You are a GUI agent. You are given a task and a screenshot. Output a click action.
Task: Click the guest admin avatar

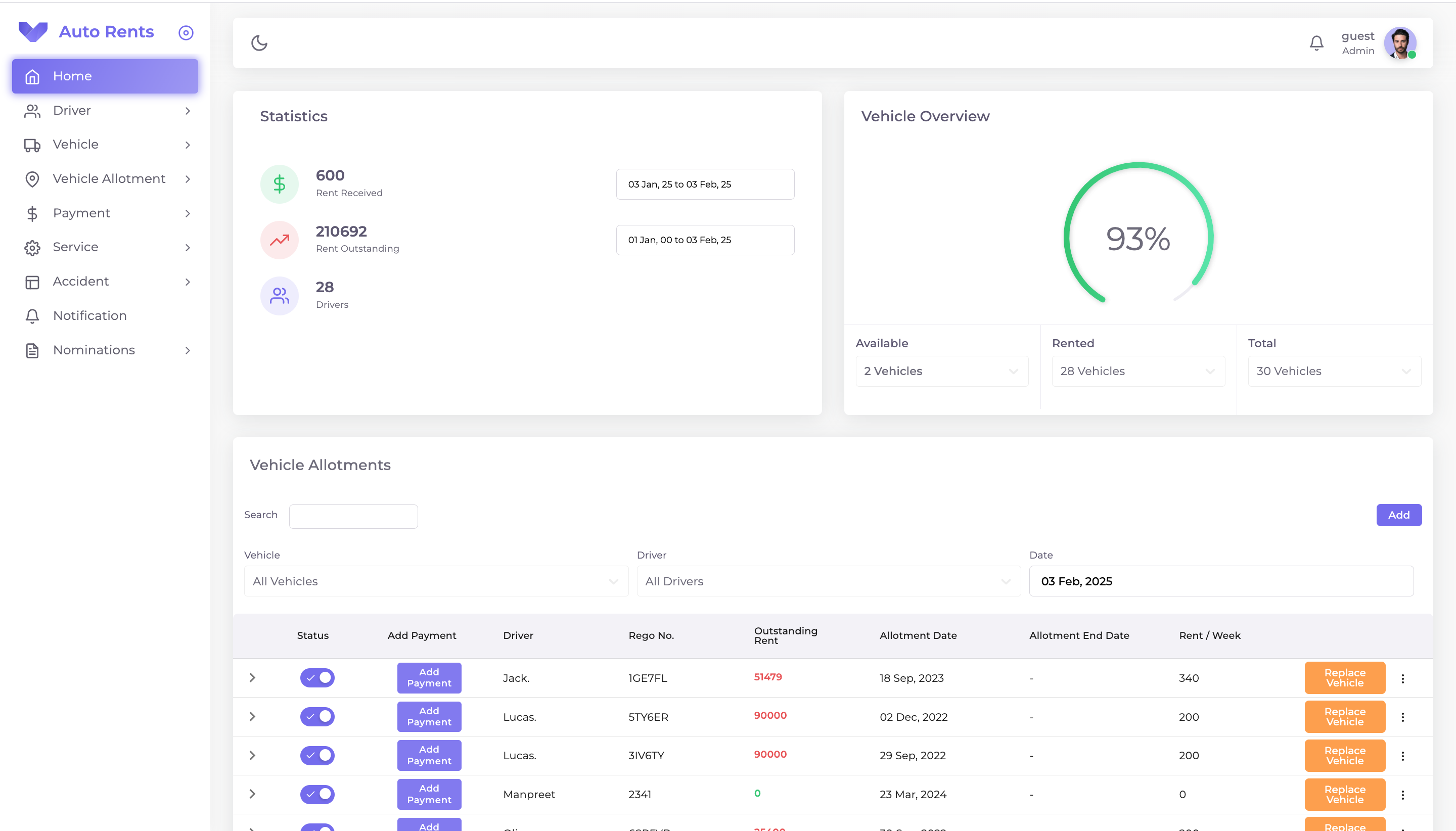1399,43
